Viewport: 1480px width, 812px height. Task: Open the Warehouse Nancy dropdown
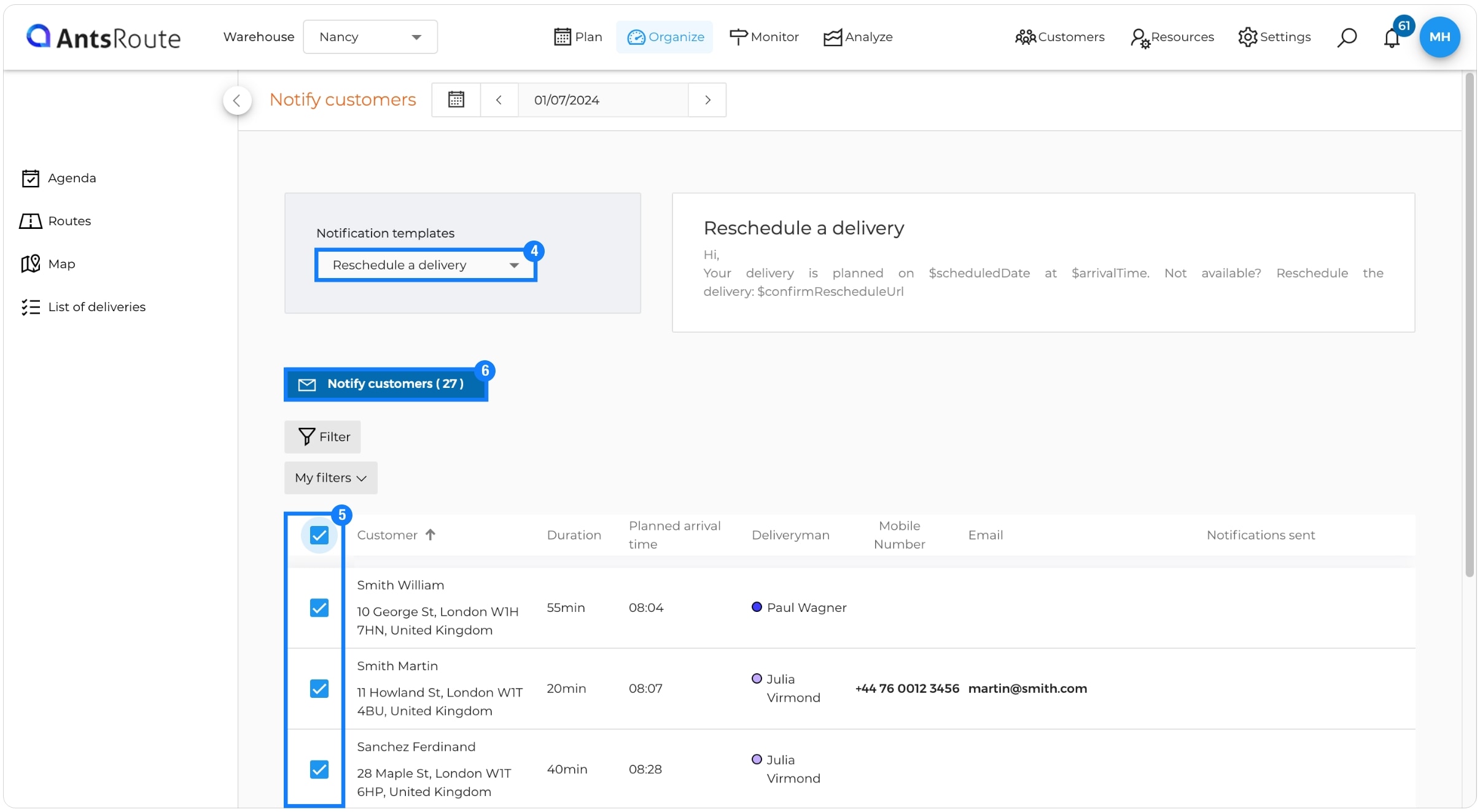370,37
